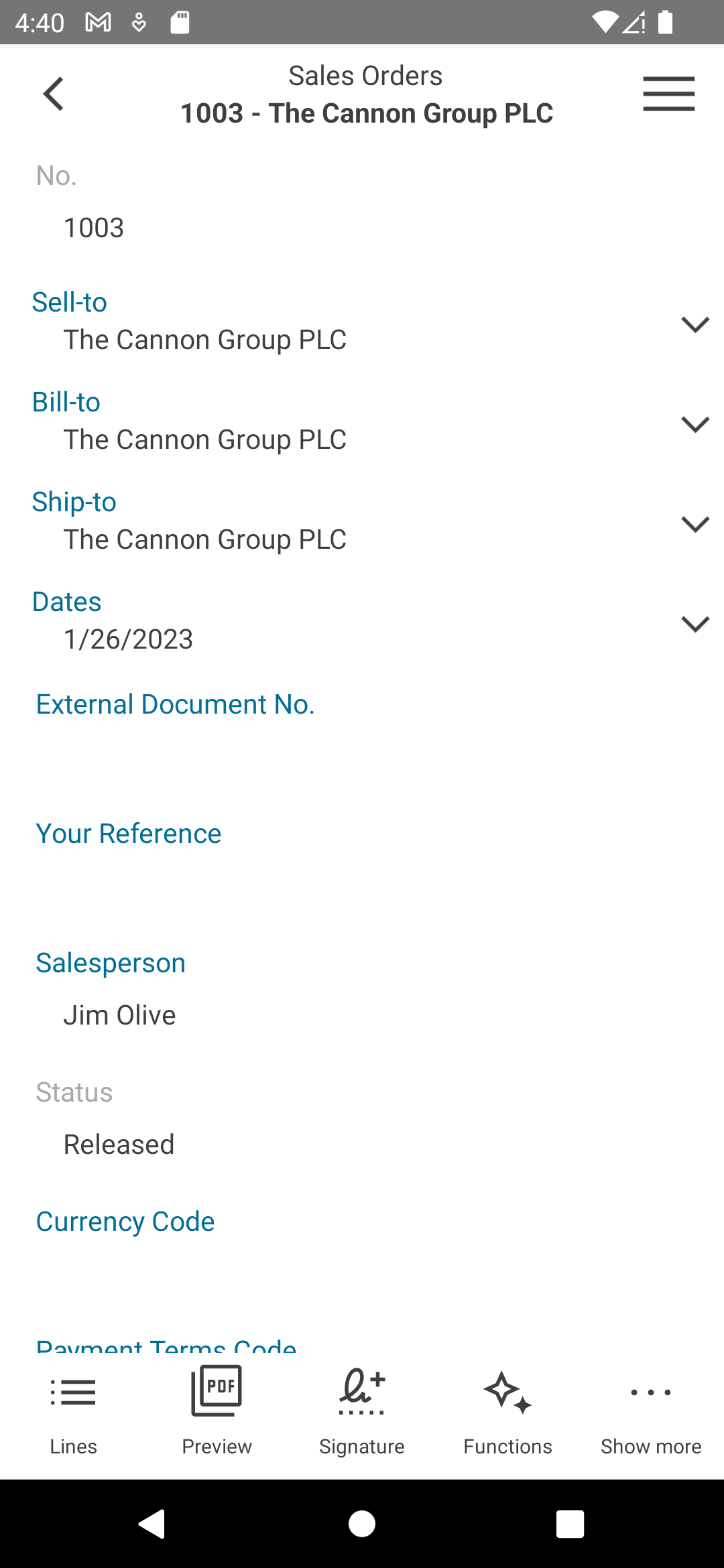Expand the Bill-to section
Image resolution: width=724 pixels, height=1568 pixels.
click(x=695, y=424)
